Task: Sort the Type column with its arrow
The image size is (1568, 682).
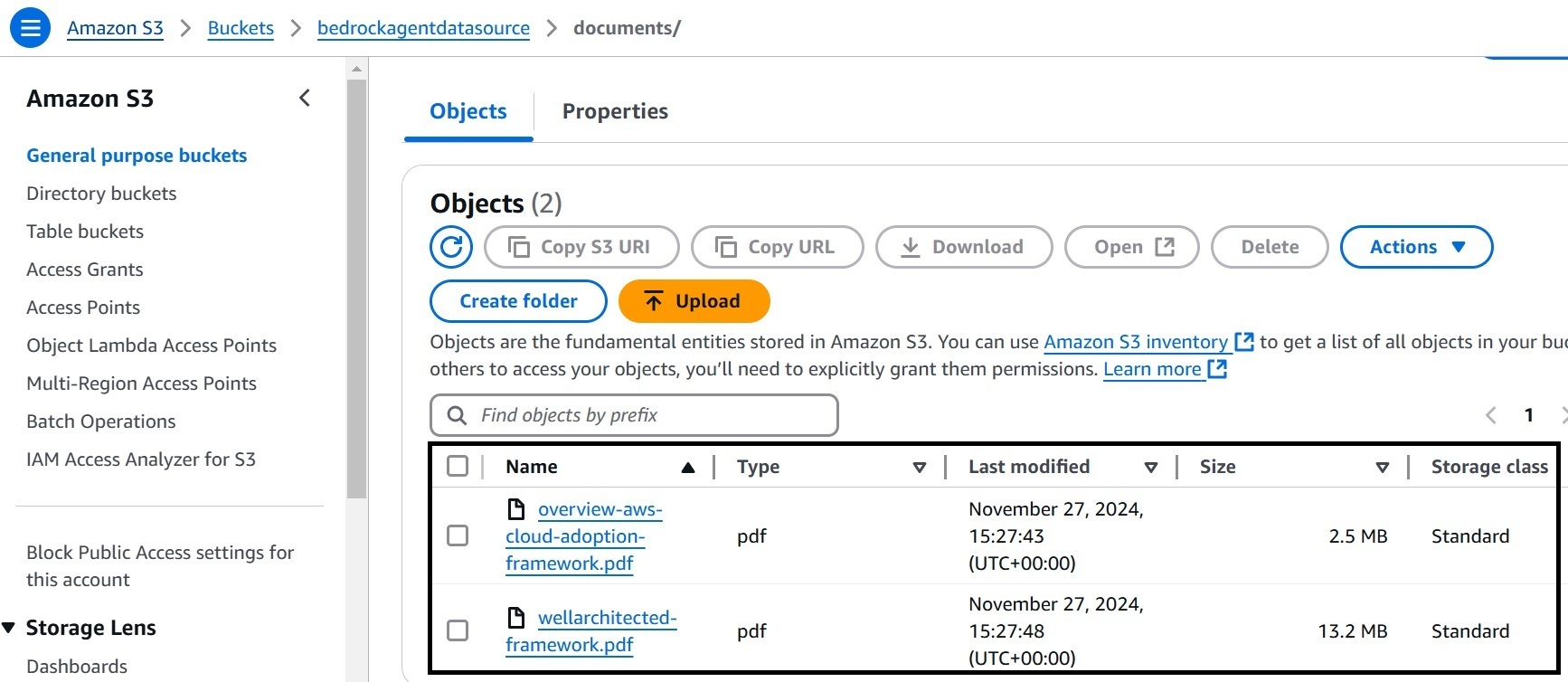Action: (x=920, y=468)
